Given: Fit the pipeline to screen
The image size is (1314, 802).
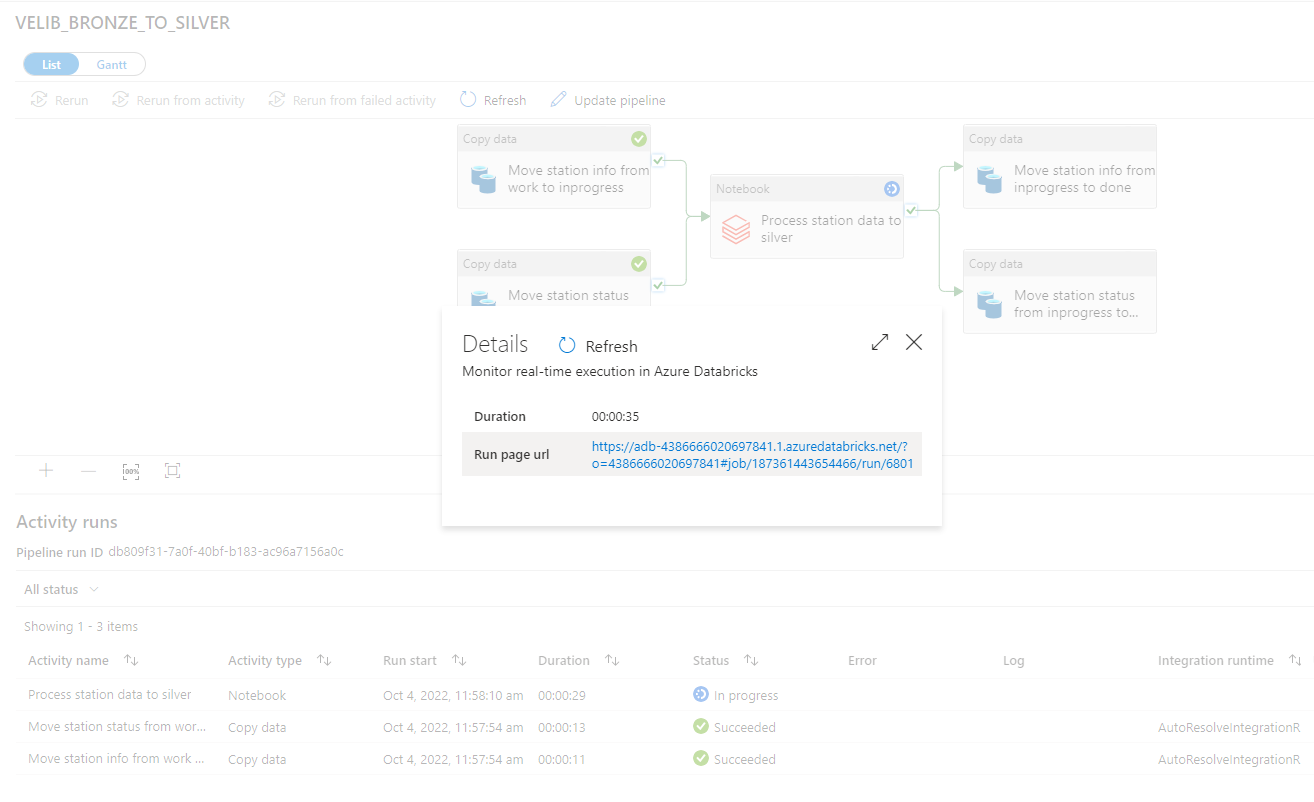Looking at the screenshot, I should [172, 471].
